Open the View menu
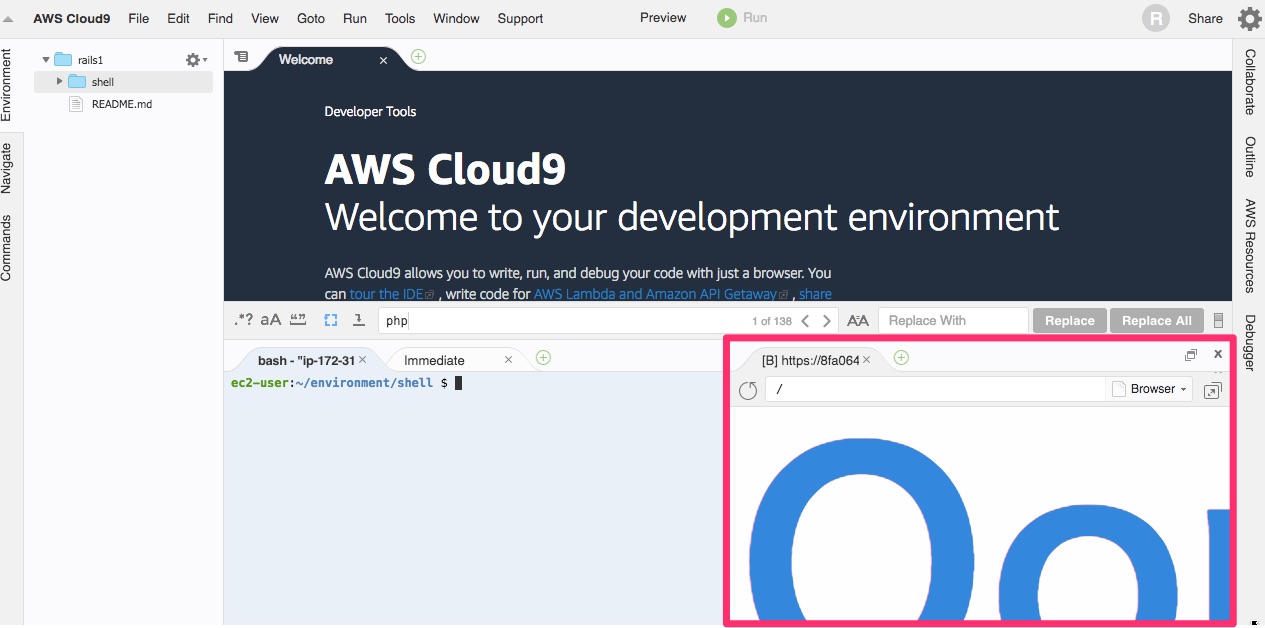Image resolution: width=1265 pixels, height=628 pixels. pos(265,18)
